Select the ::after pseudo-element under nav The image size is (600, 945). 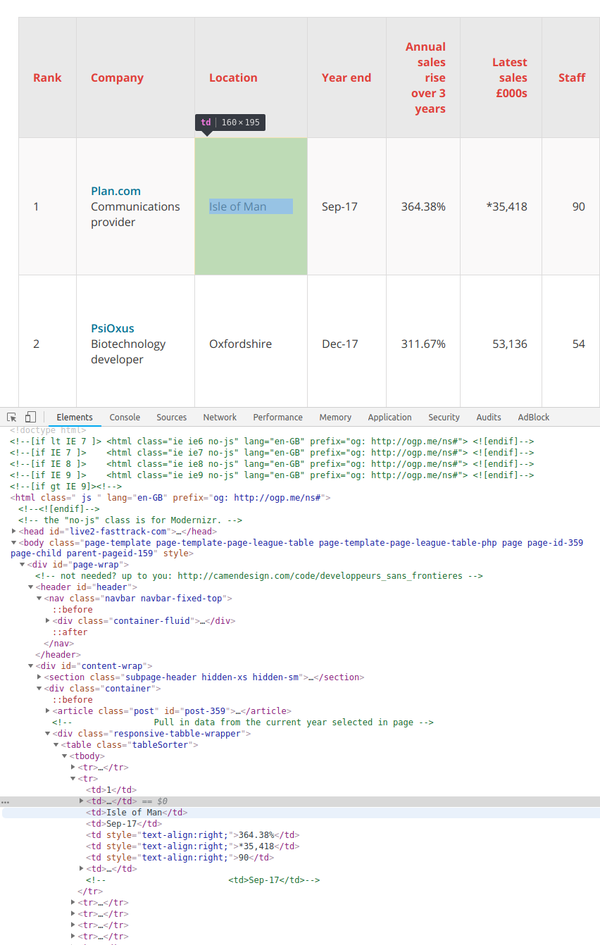70,632
